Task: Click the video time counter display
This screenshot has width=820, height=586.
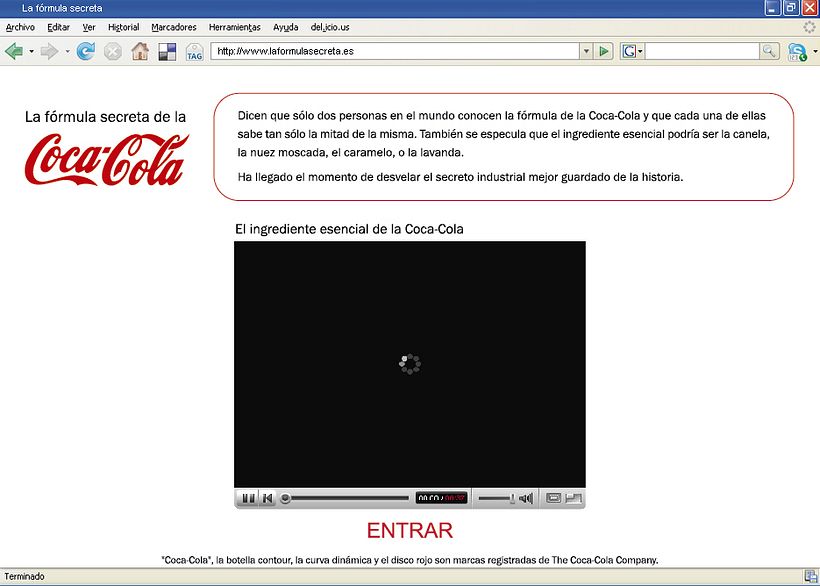Action: [x=441, y=498]
